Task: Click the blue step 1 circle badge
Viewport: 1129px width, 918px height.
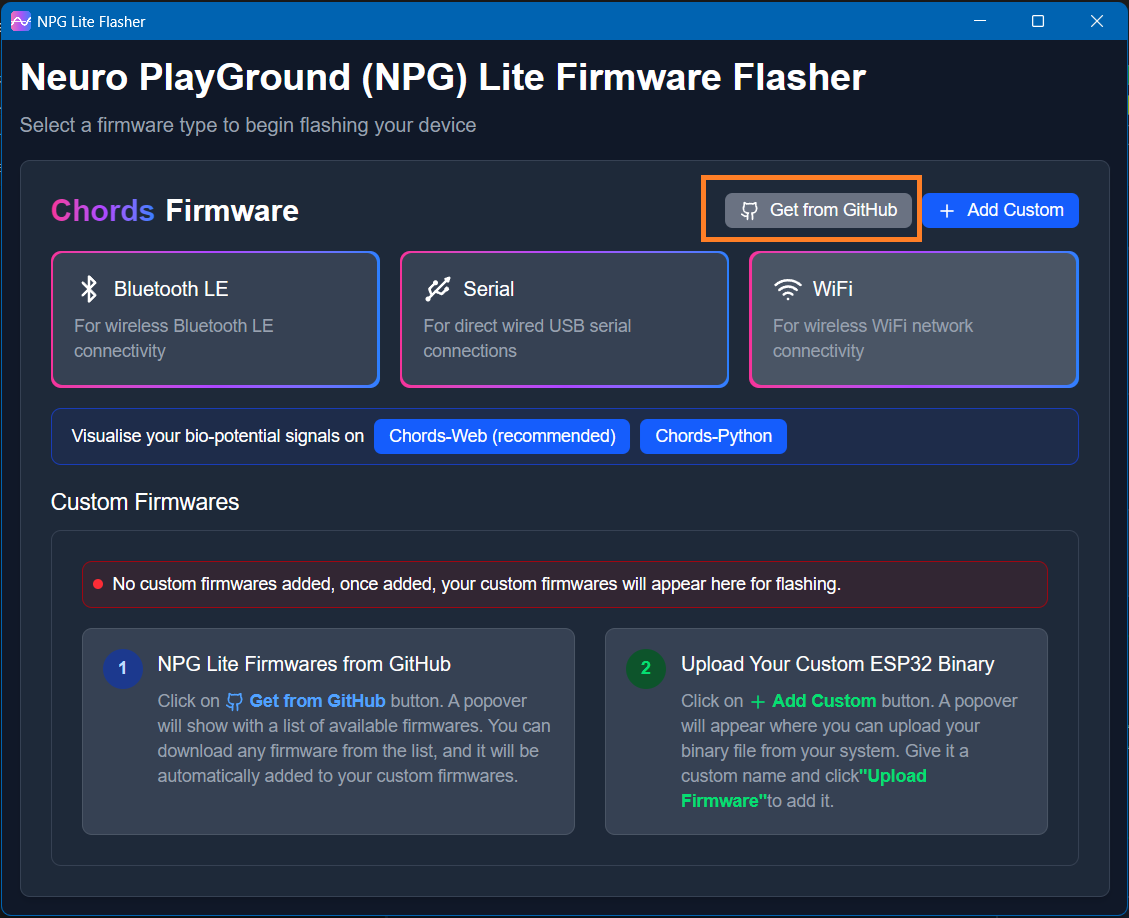Action: [x=123, y=669]
